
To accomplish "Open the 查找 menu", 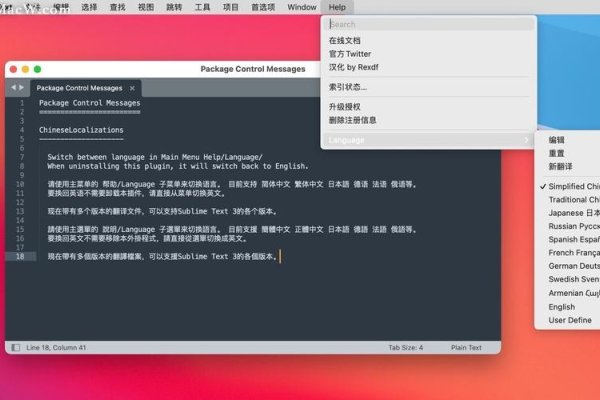I will pyautogui.click(x=117, y=7).
